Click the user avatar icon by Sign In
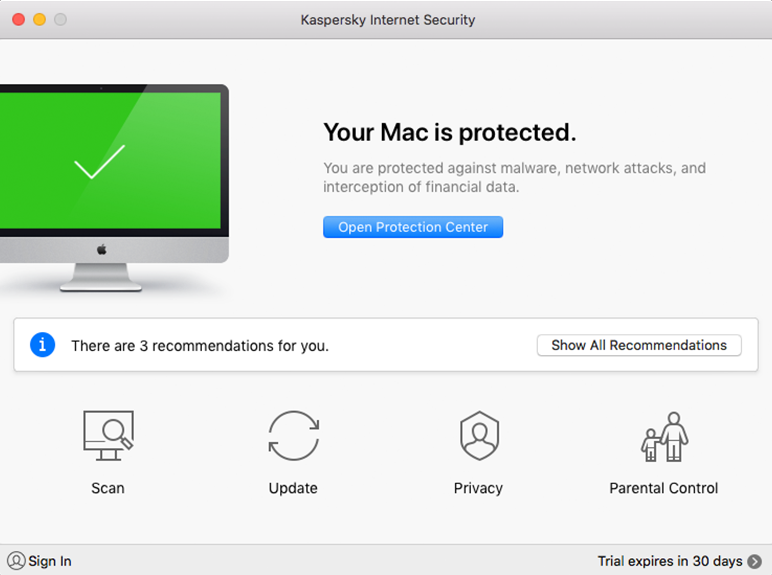This screenshot has height=575, width=772. click(x=16, y=561)
